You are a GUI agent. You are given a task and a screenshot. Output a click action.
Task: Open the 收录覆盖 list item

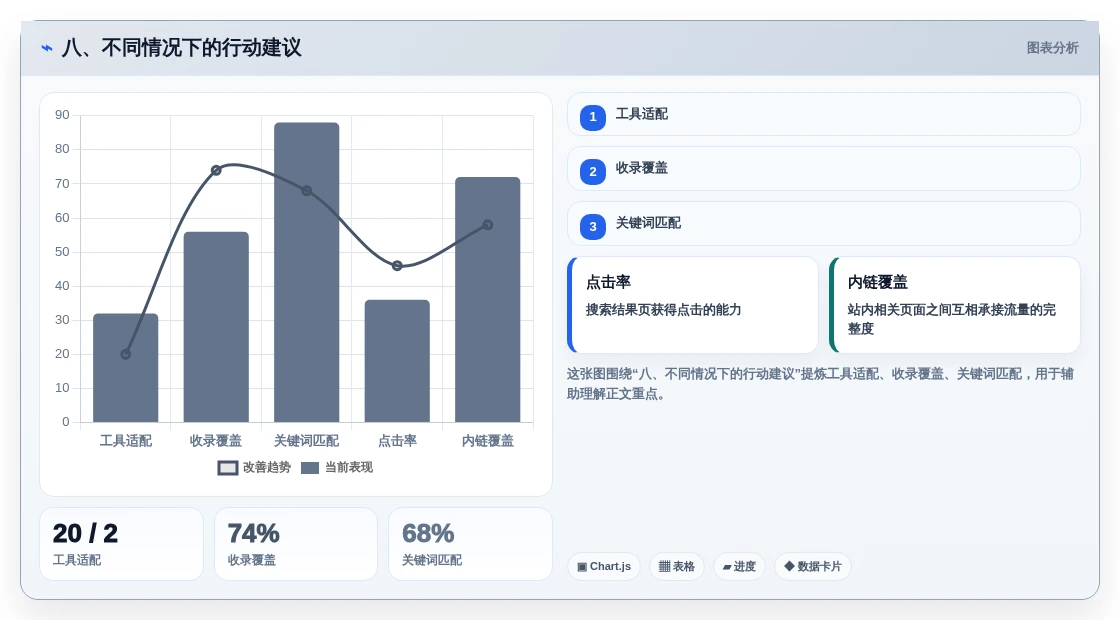tap(824, 169)
